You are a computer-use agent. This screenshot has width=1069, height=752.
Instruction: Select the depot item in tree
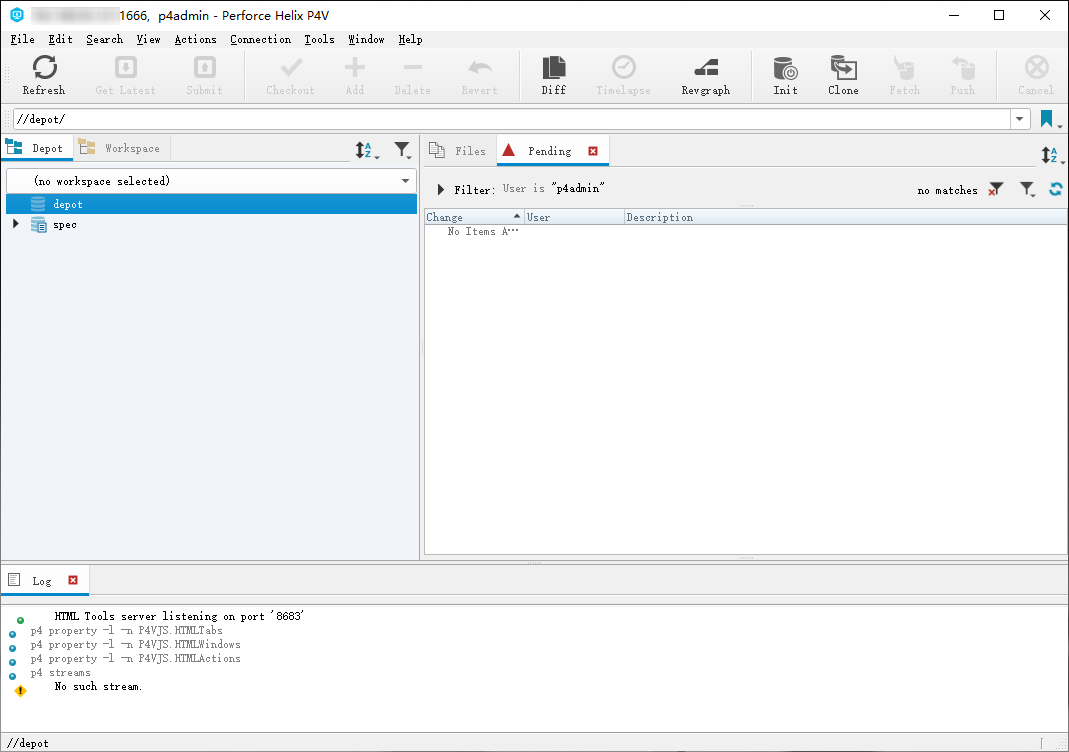(x=211, y=204)
